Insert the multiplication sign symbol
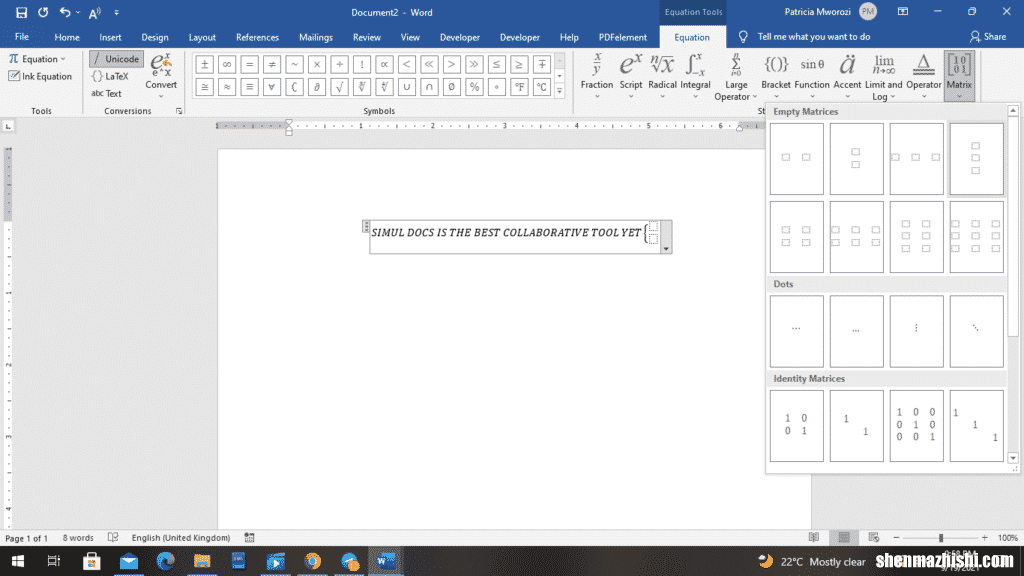Viewport: 1024px width, 576px height. point(317,64)
